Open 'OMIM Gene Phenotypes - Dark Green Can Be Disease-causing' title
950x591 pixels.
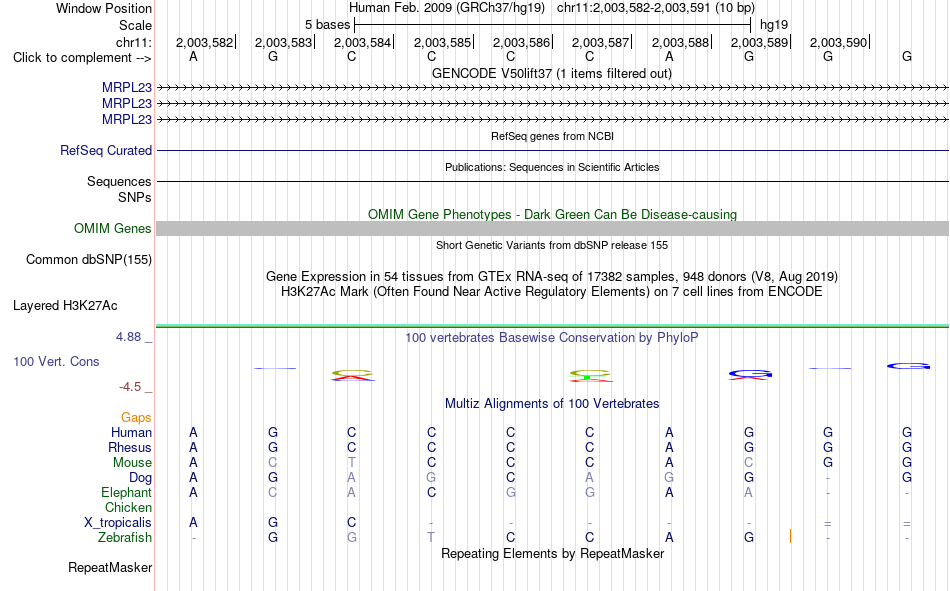pos(552,215)
